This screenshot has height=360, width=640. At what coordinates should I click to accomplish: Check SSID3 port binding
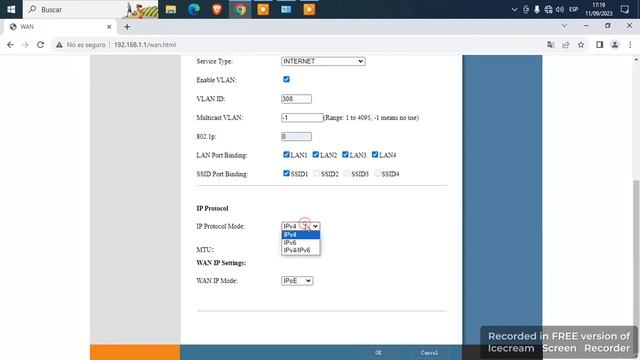pyautogui.click(x=347, y=173)
